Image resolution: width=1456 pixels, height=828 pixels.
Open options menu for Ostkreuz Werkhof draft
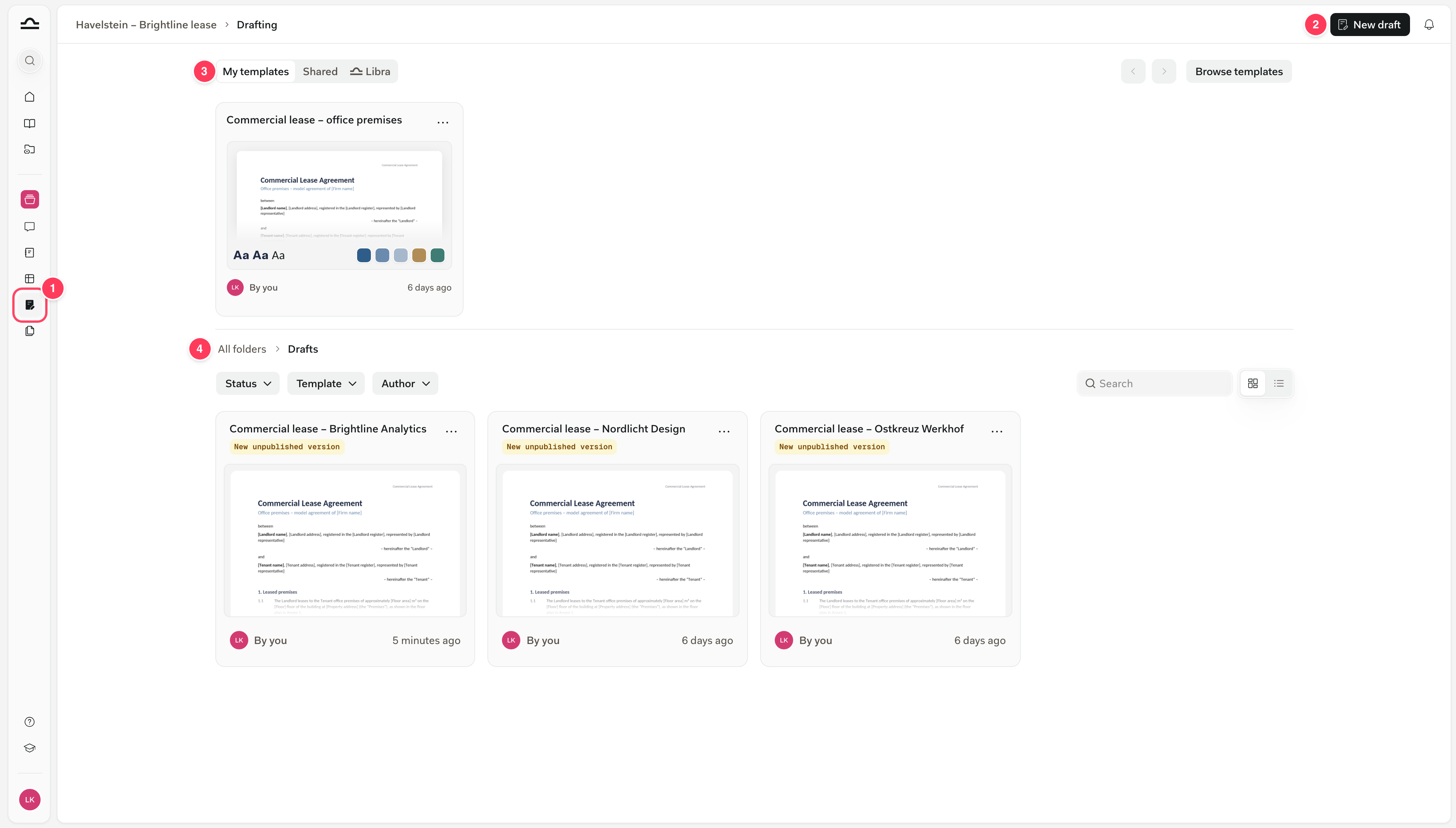(997, 431)
